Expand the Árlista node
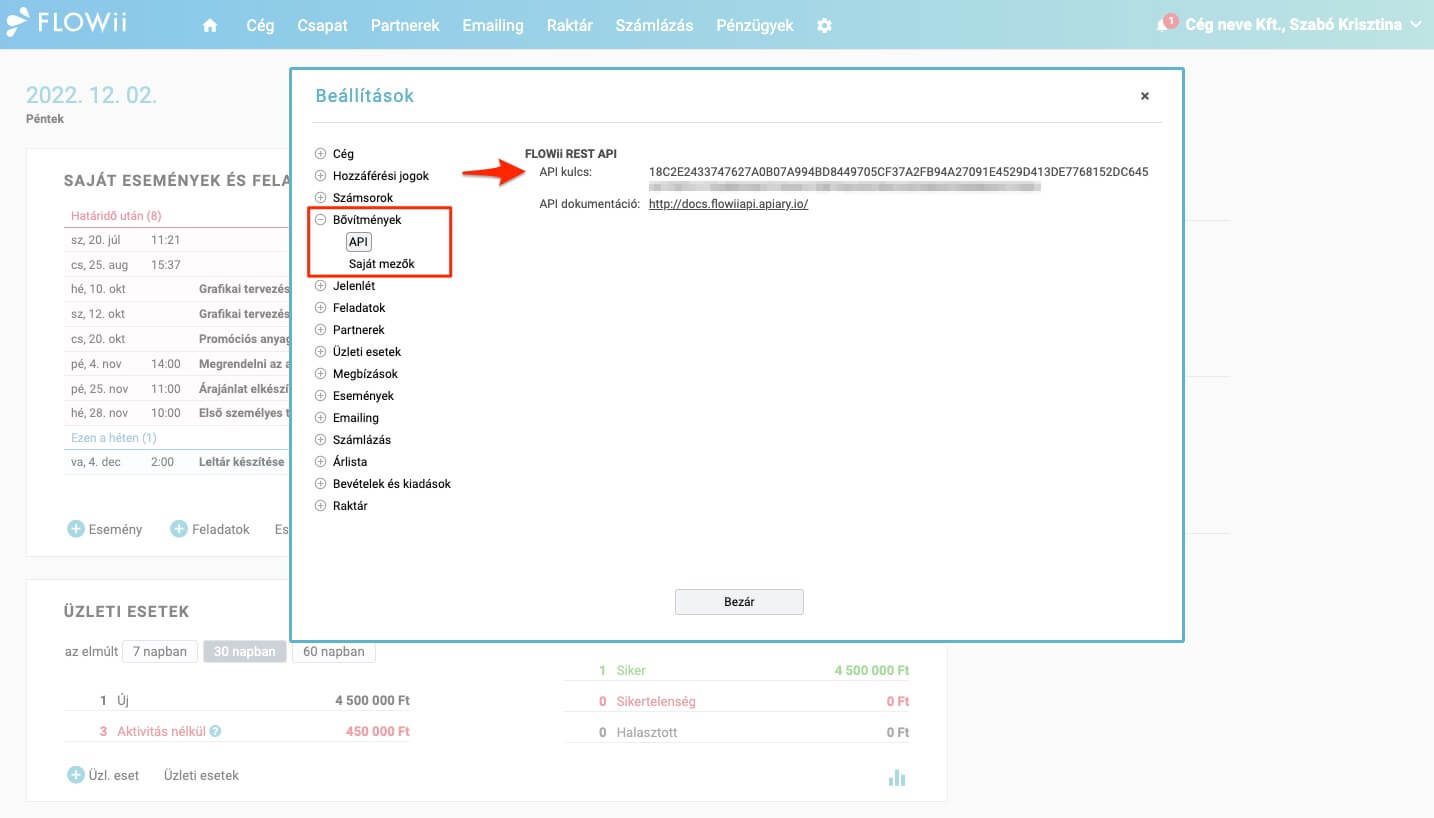Screen dimensions: 1434x818 321,462
